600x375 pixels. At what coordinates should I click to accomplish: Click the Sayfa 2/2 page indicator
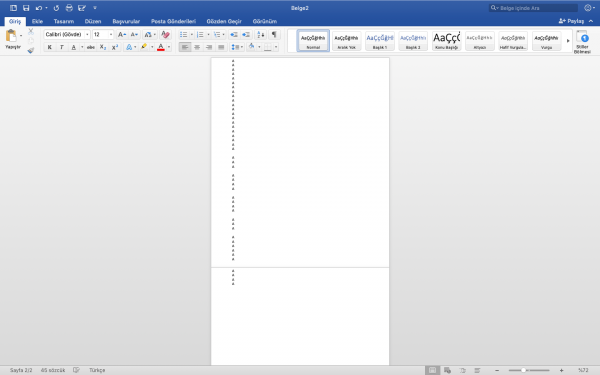(x=21, y=370)
